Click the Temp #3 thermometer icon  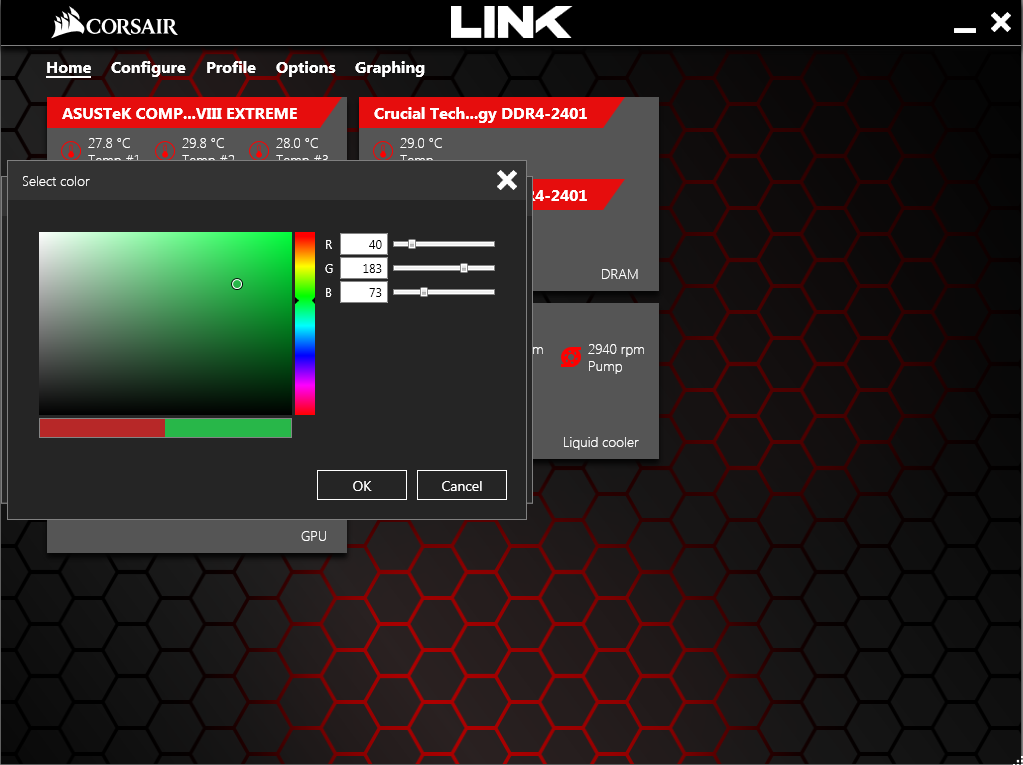(x=258, y=151)
